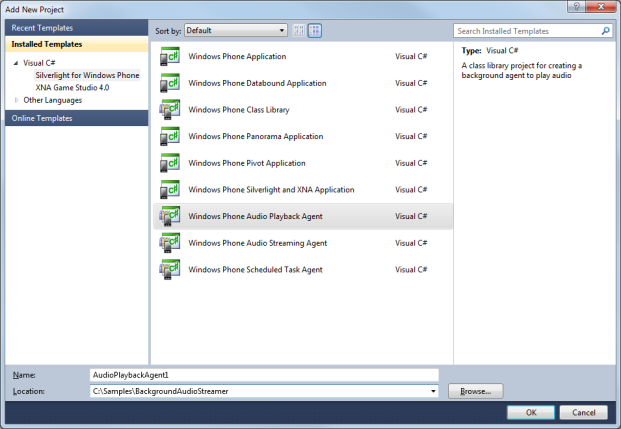The height and width of the screenshot is (429, 621).
Task: Open the Sort by Default dropdown
Action: (236, 31)
